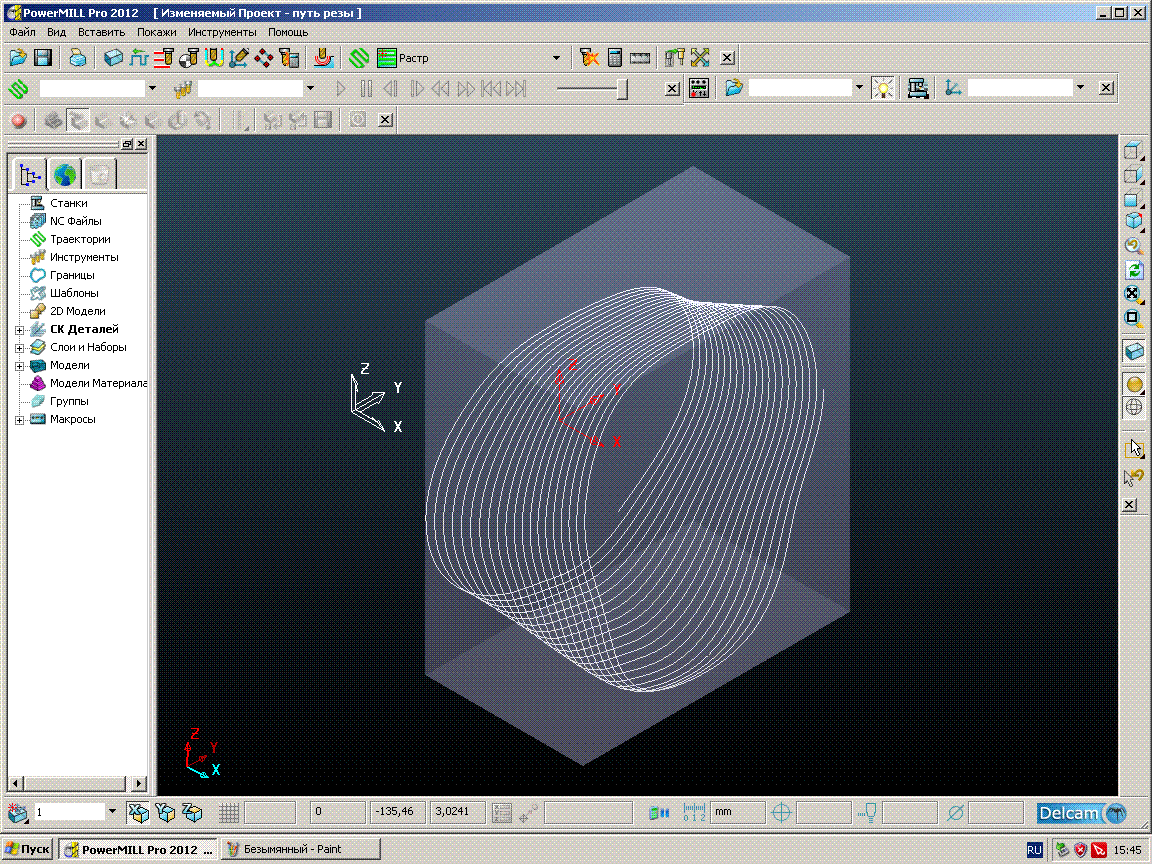Click the calculator icon in main toolbar

pyautogui.click(x=615, y=58)
